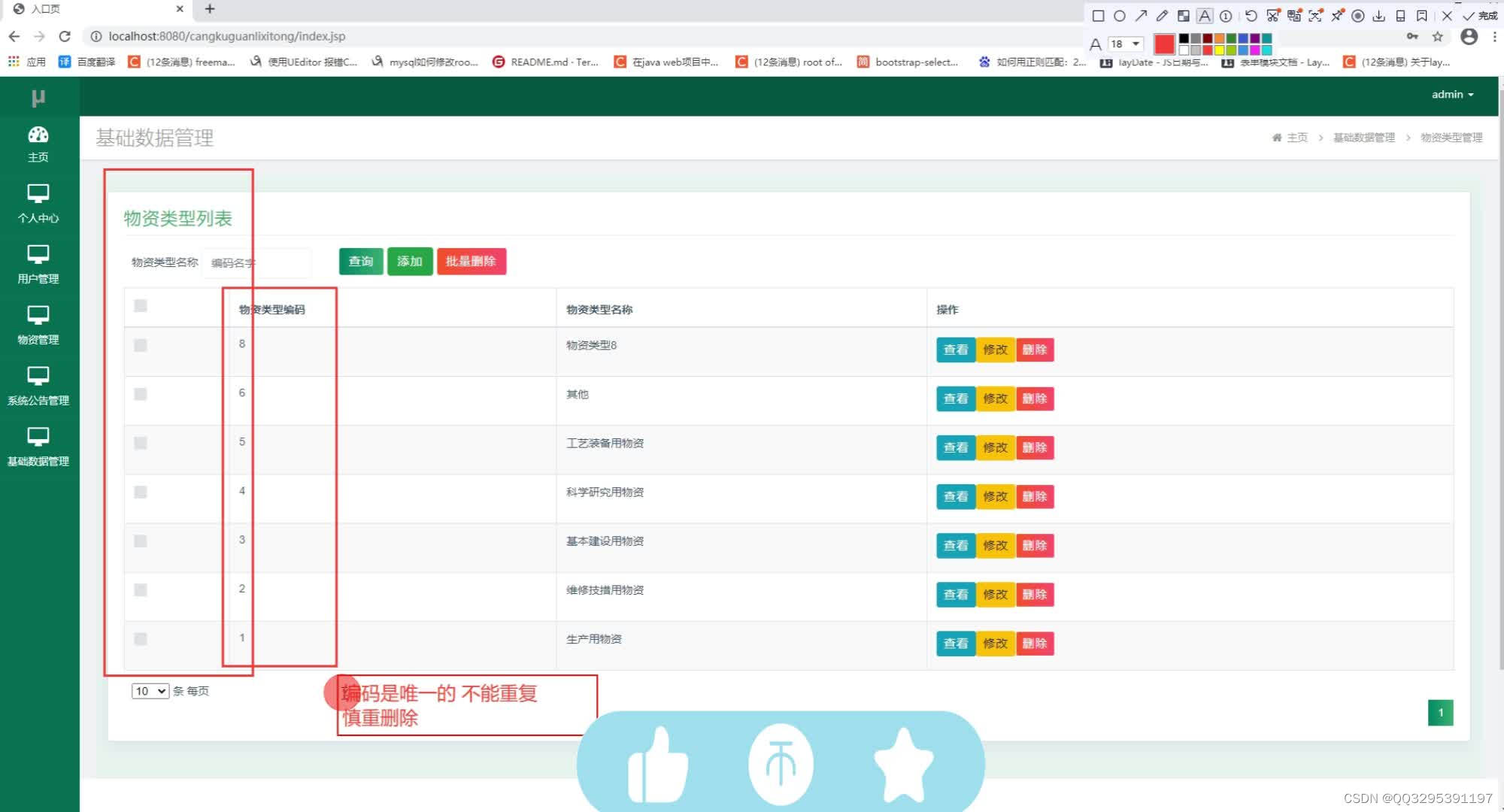Screen dimensions: 1504x812
Task: Open the Chrome profile avatar
Action: 1469,36
